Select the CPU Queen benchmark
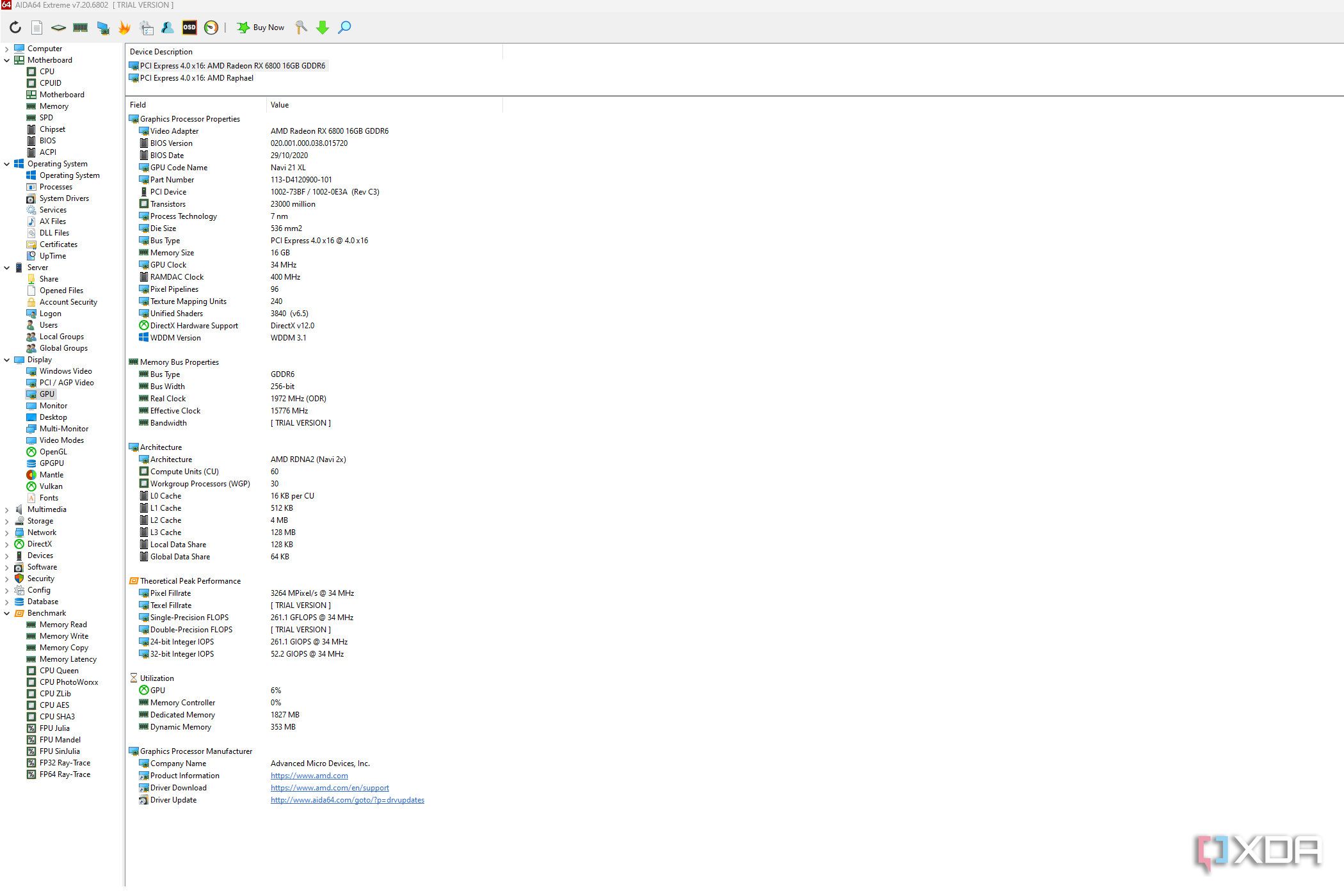Screen dimensions: 1344x896 (x=52, y=671)
